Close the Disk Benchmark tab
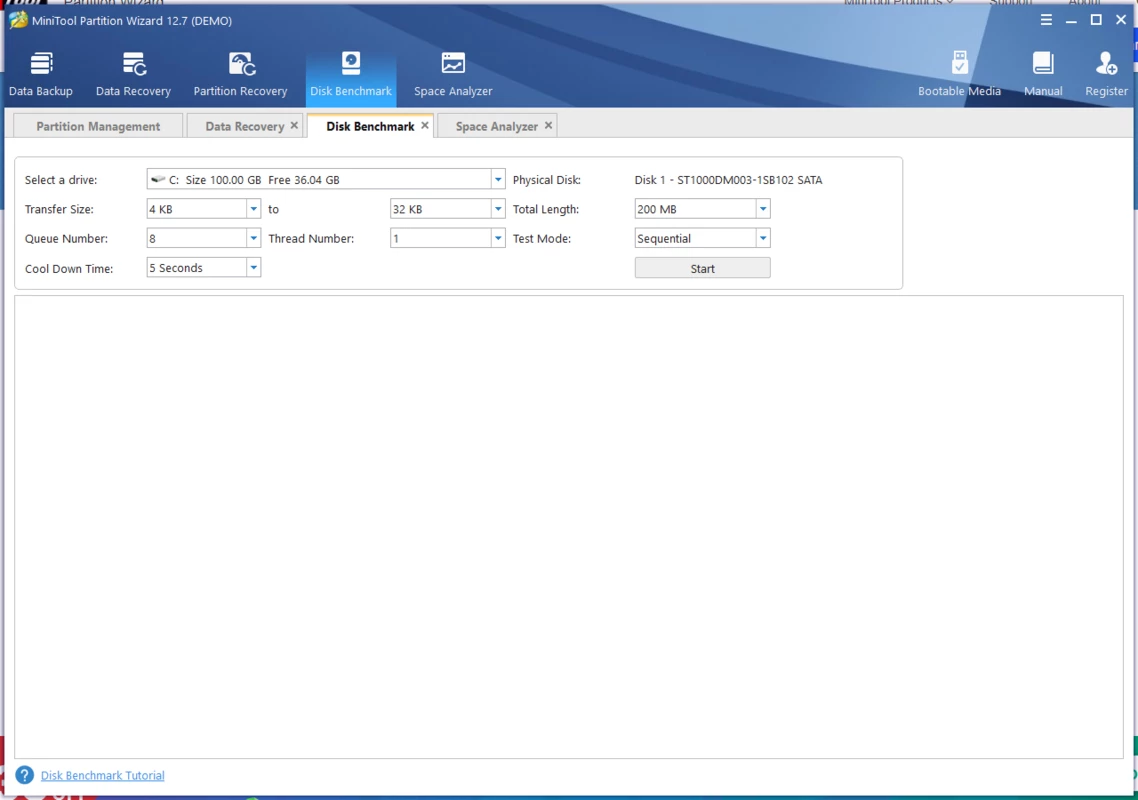The width and height of the screenshot is (1138, 800). [x=425, y=126]
